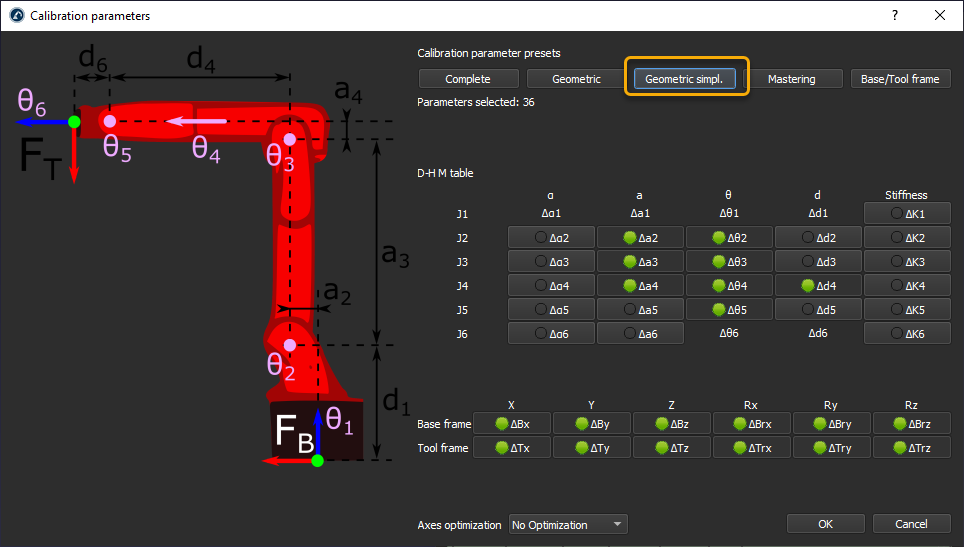
Task: Enable the ΔK1 stiffness parameter
Action: pos(907,214)
